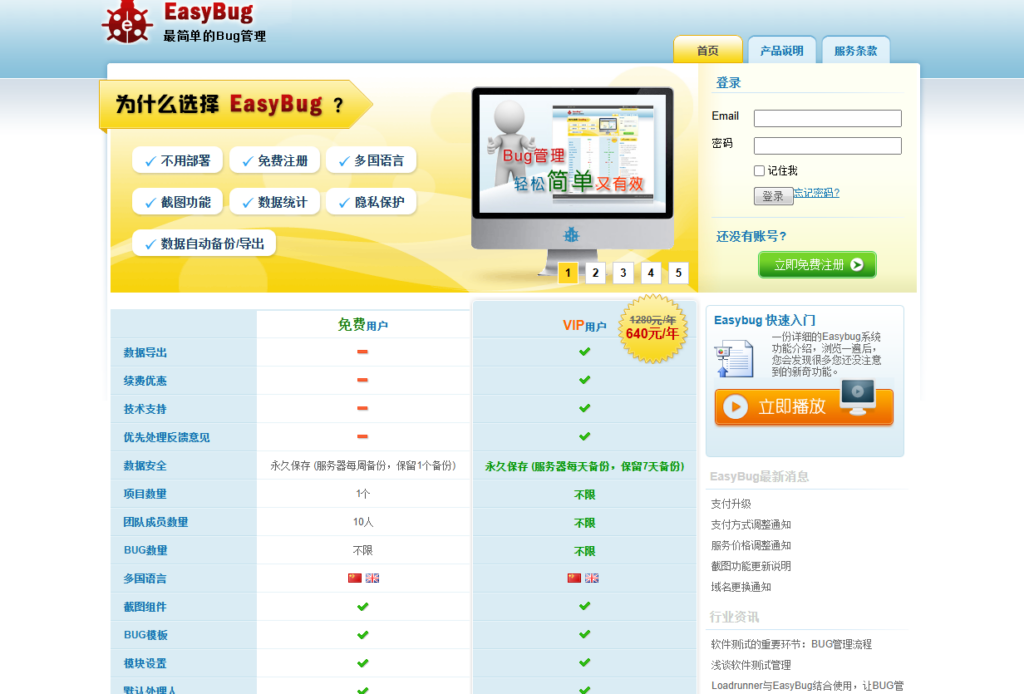Toggle the 记住我 remember me checkbox

click(x=760, y=171)
